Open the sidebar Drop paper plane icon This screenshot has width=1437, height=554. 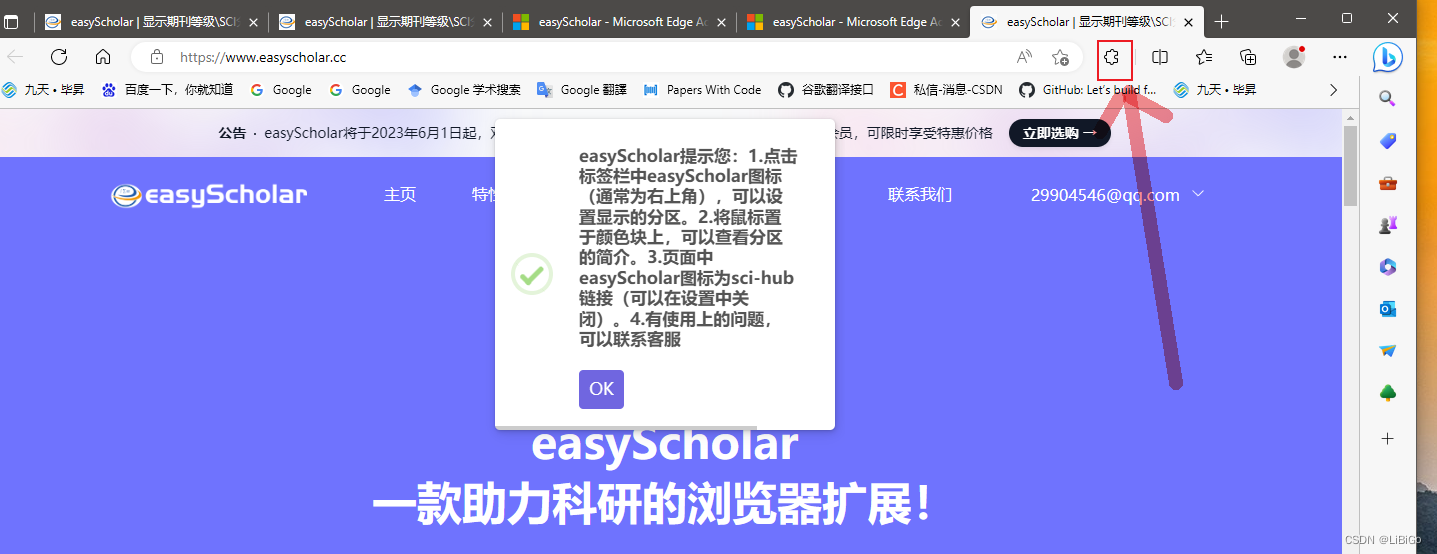pos(1387,351)
